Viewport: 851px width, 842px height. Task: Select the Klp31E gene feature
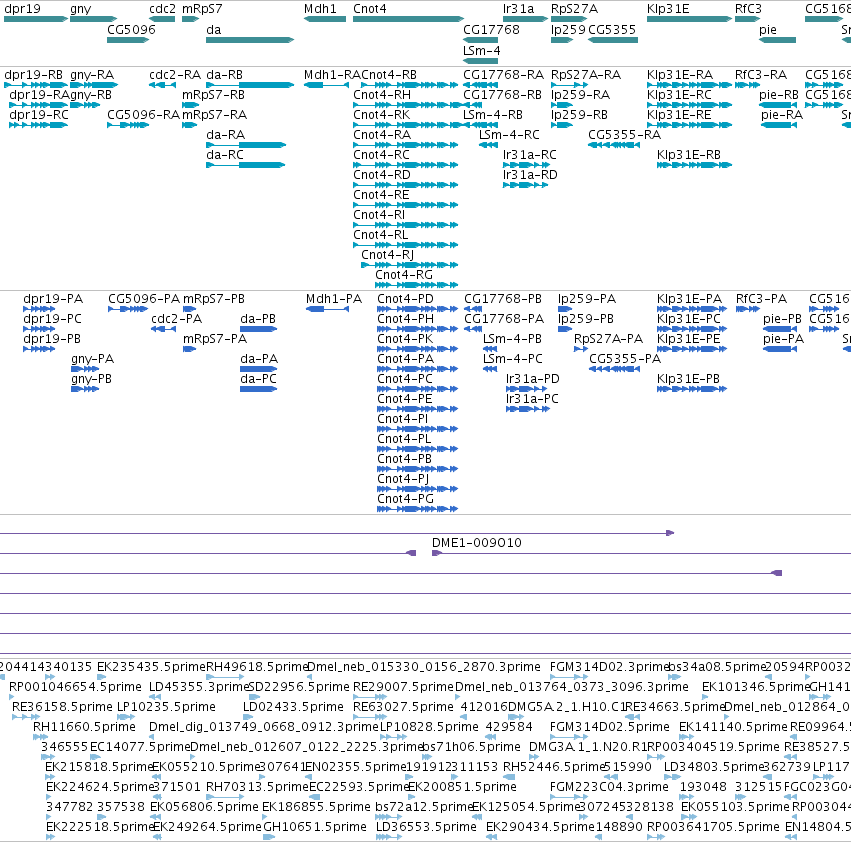click(x=689, y=19)
